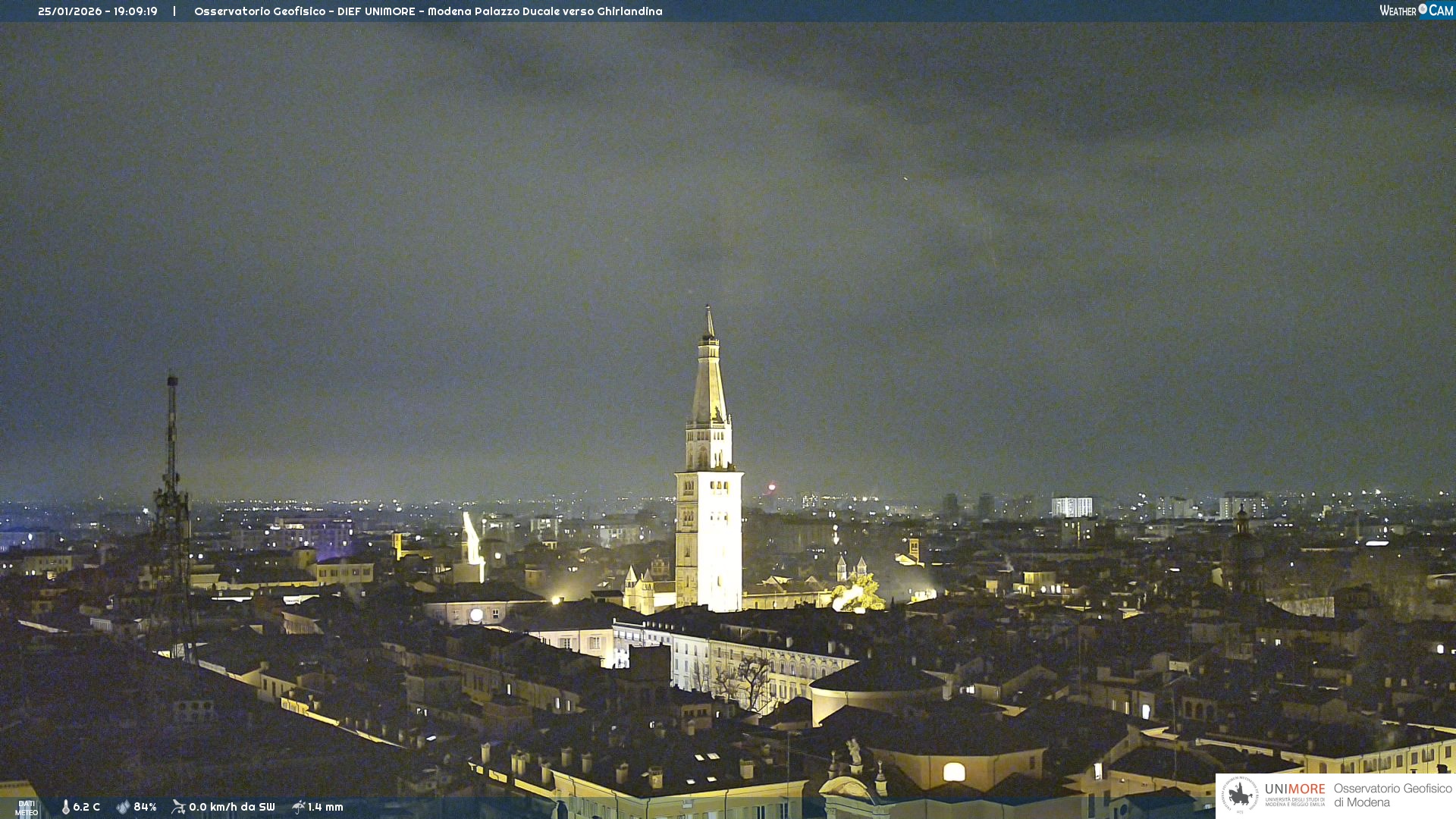Select the 0.0 km/h da SW reading

pos(232,807)
